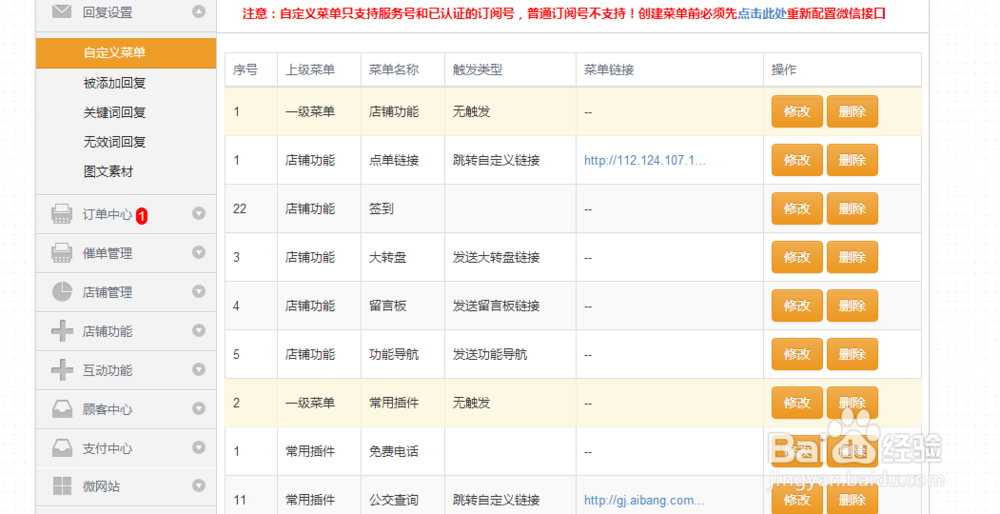Edit the 留言板 menu row
Screen dimensions: 1000x514
point(797,305)
